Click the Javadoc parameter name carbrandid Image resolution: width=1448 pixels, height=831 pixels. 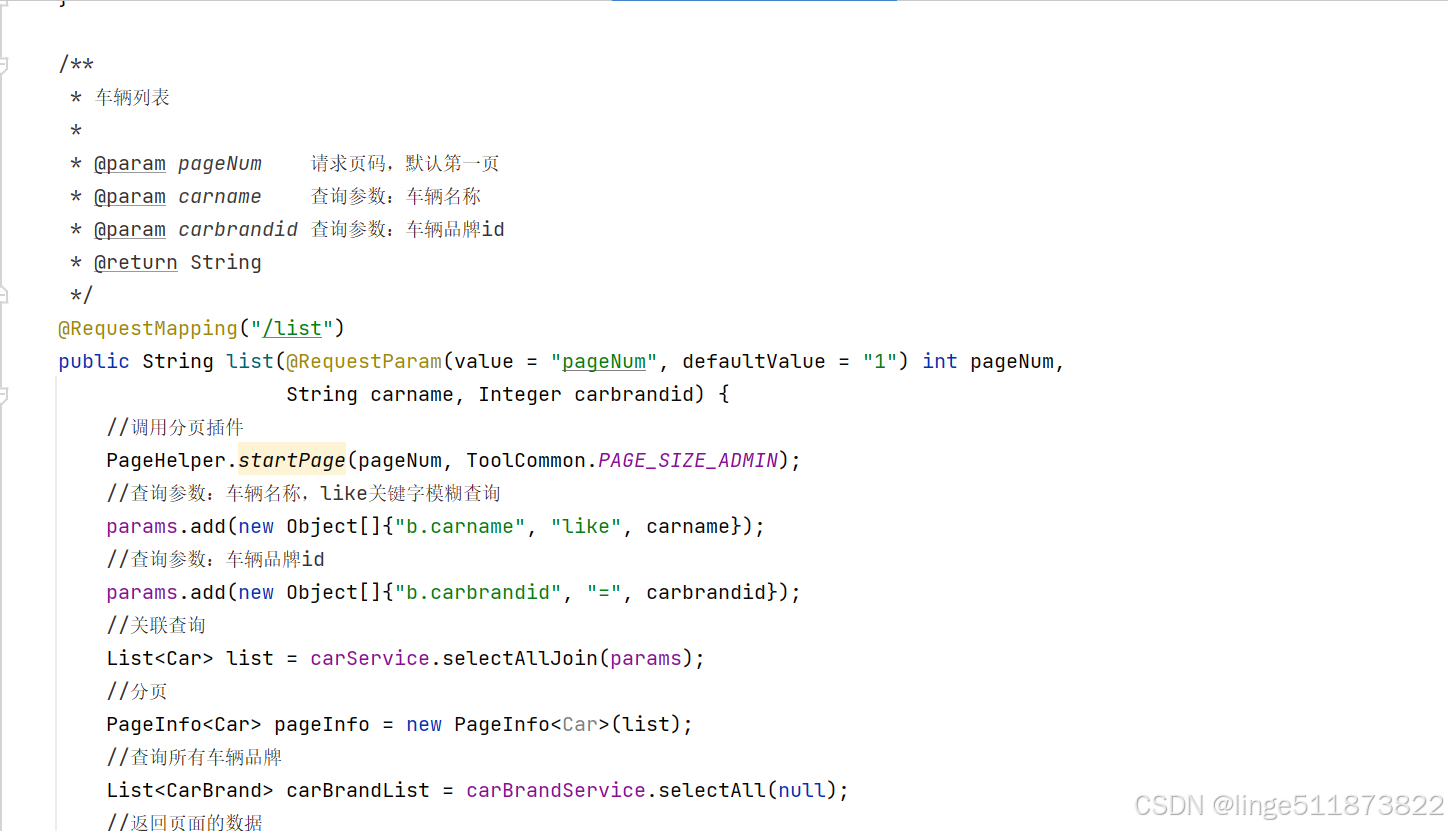coord(238,230)
